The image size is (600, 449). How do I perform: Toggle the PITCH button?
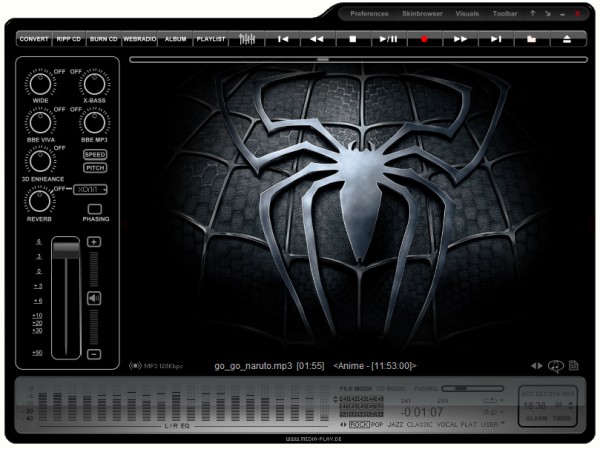[x=95, y=168]
